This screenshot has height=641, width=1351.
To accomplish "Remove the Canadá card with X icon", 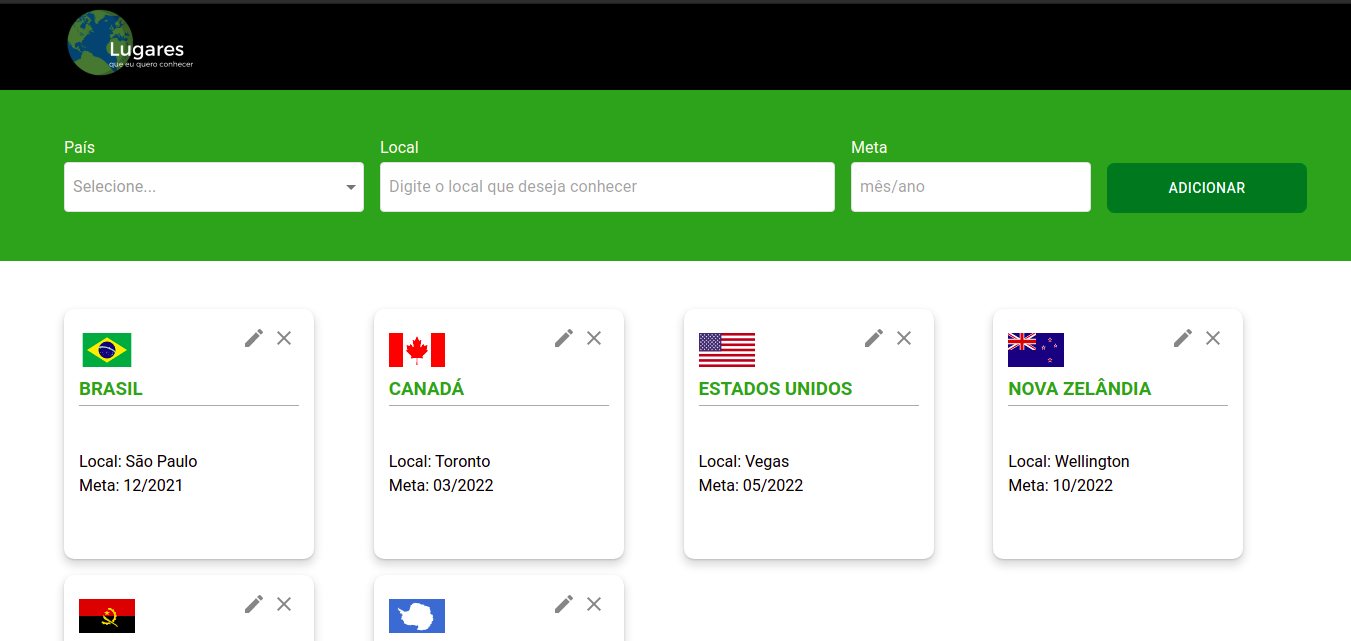I will [x=594, y=338].
